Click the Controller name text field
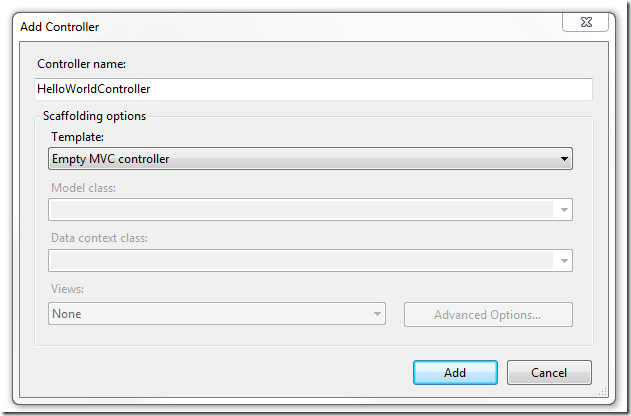The height and width of the screenshot is (416, 631). coord(312,89)
